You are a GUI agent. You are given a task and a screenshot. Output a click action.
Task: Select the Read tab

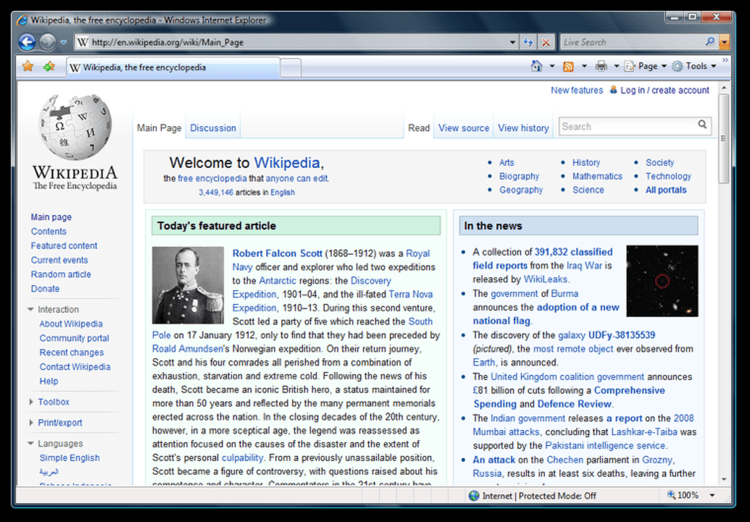tap(419, 128)
